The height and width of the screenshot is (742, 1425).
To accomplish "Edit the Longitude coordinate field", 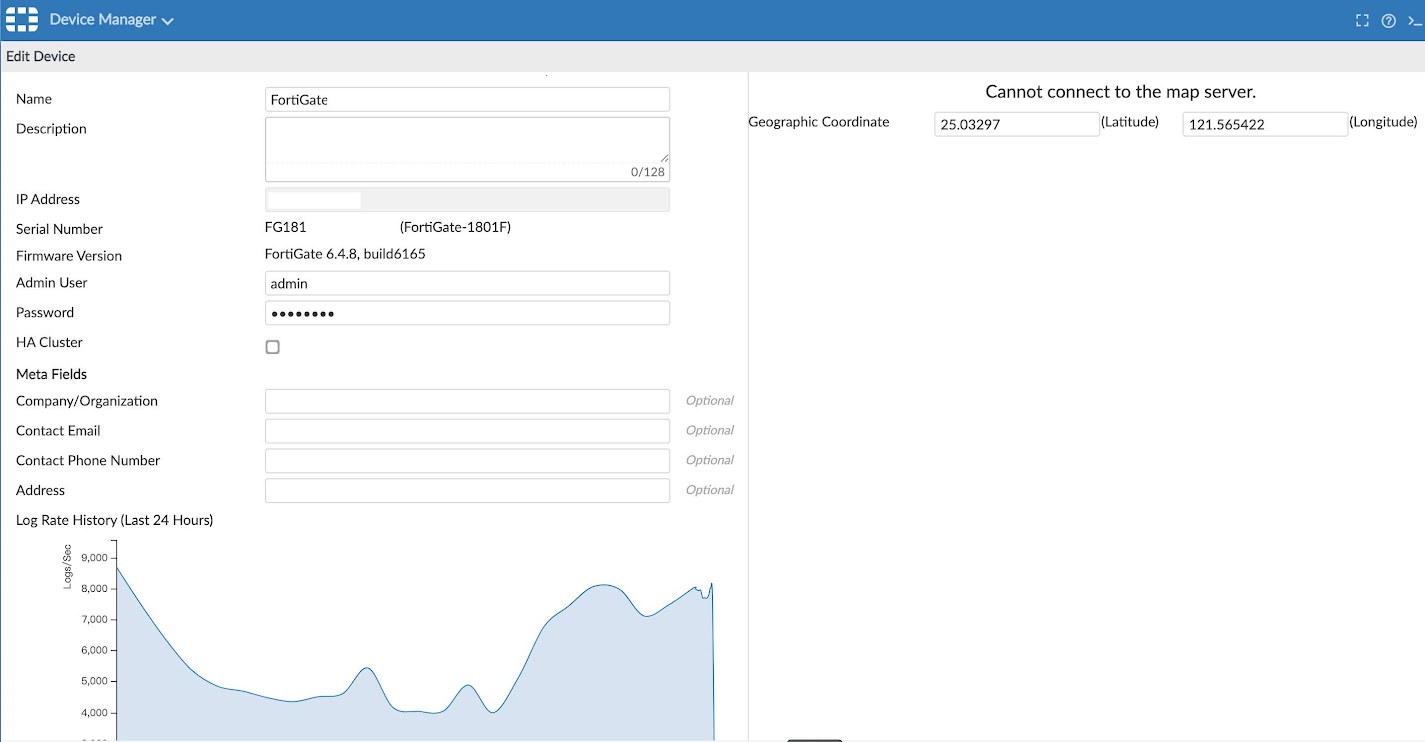I will 1265,124.
